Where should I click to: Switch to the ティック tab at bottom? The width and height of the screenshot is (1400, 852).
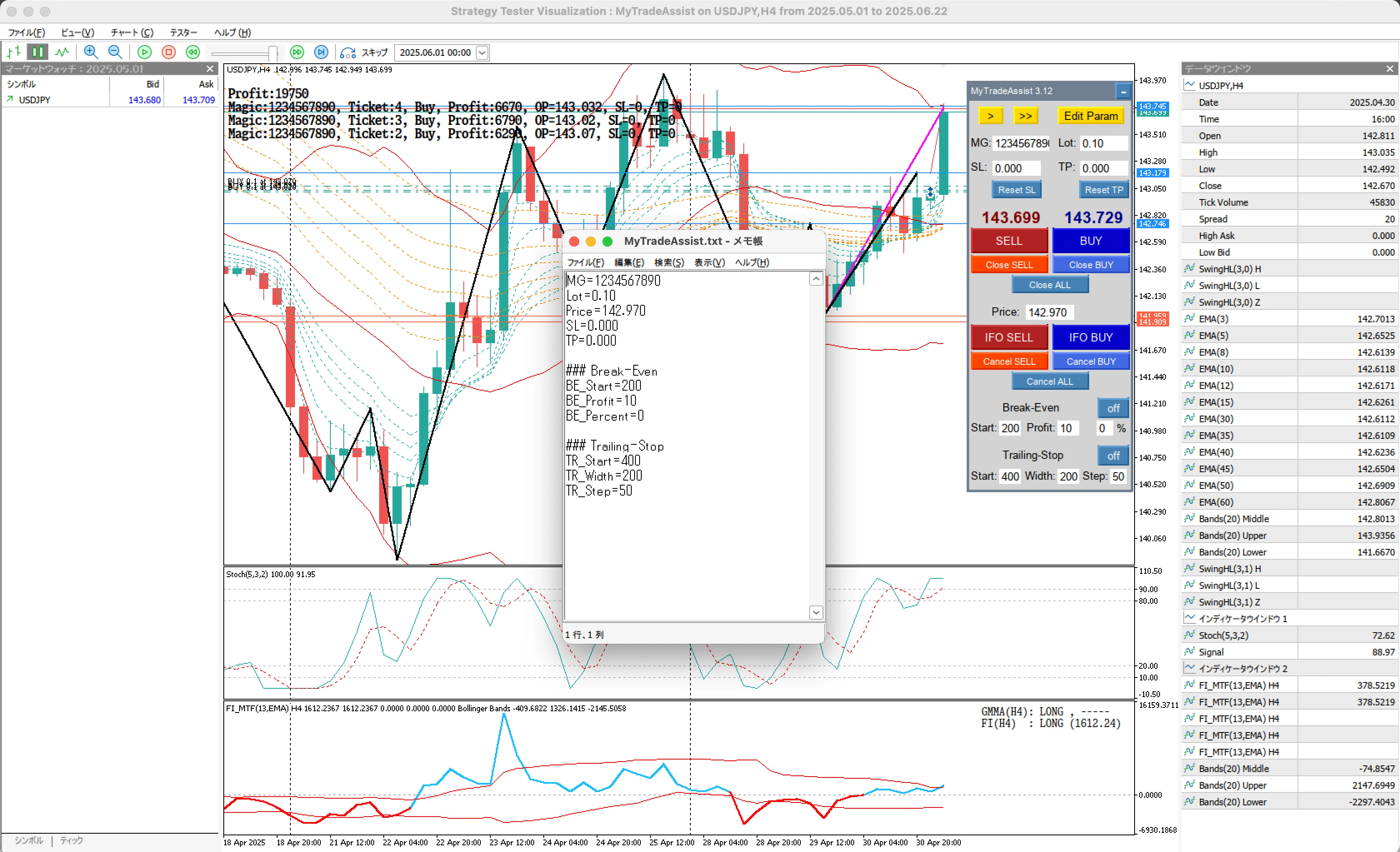tap(72, 840)
